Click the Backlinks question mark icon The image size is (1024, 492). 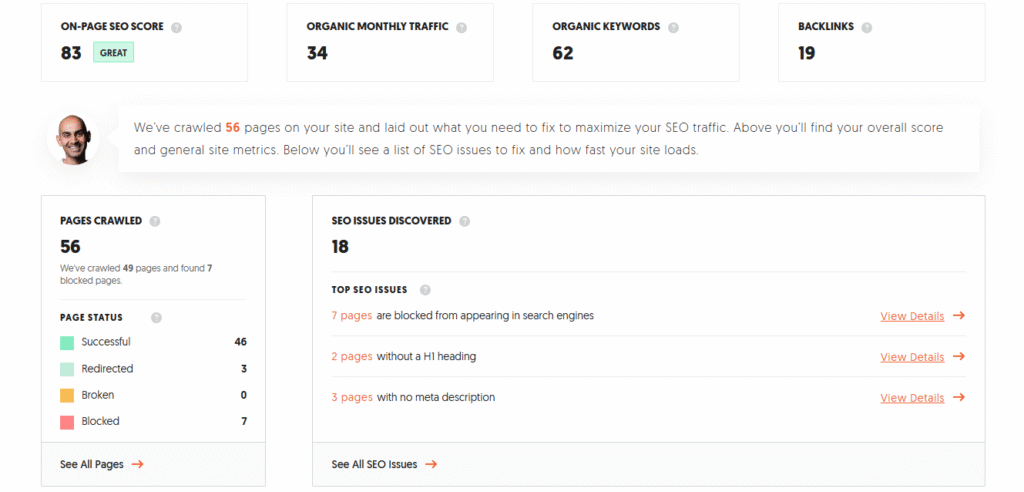867,27
